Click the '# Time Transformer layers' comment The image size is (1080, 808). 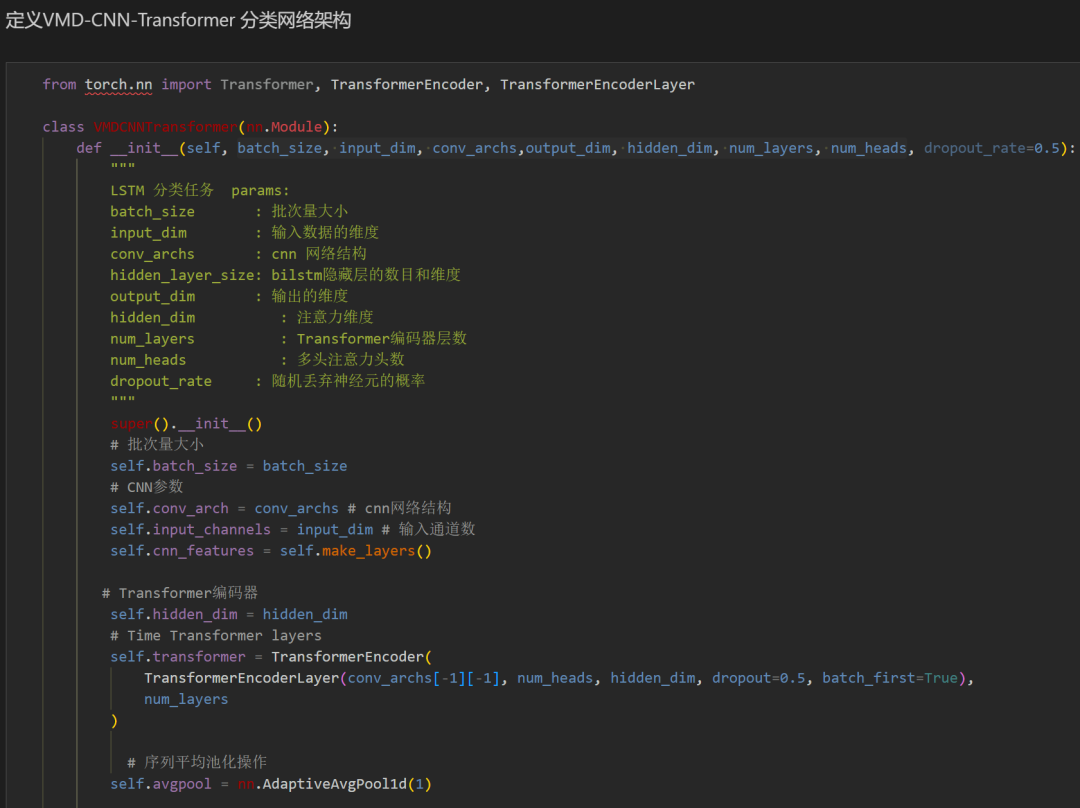[x=216, y=636]
